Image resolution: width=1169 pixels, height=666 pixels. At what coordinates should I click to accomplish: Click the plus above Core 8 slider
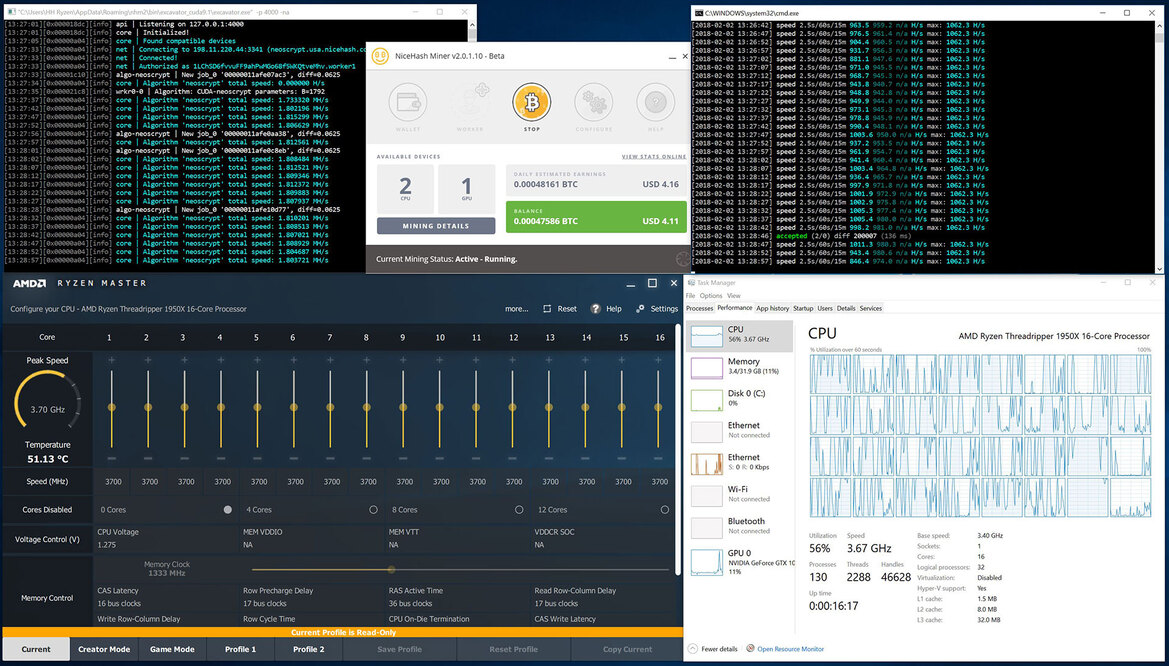367,360
